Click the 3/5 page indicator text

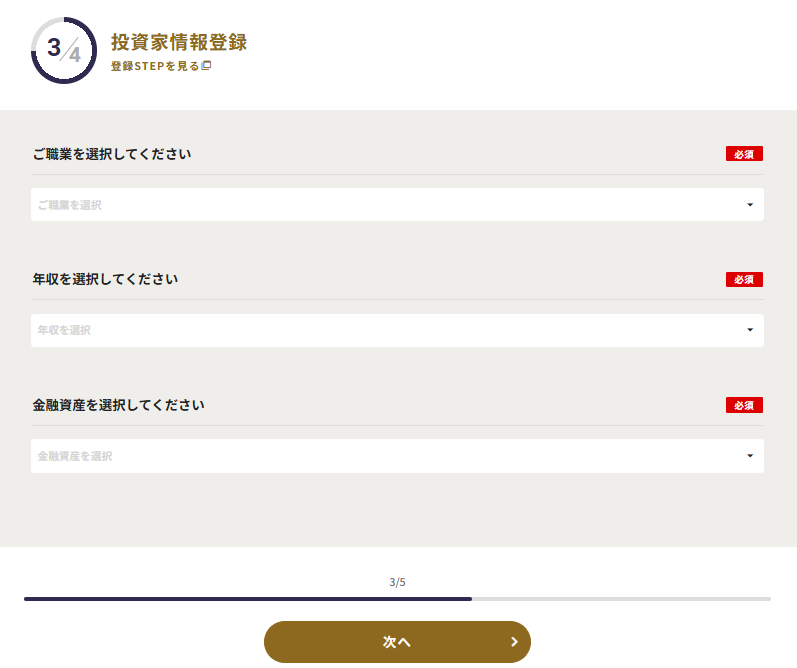pos(397,582)
